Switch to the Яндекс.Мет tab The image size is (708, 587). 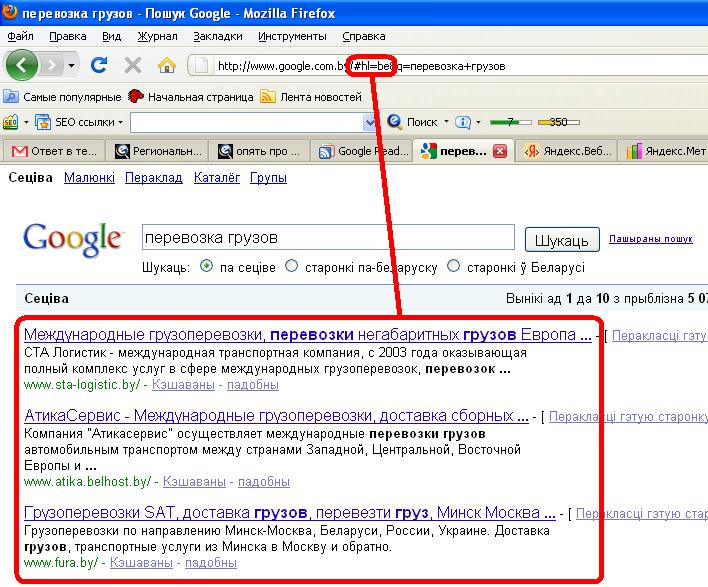[664, 151]
